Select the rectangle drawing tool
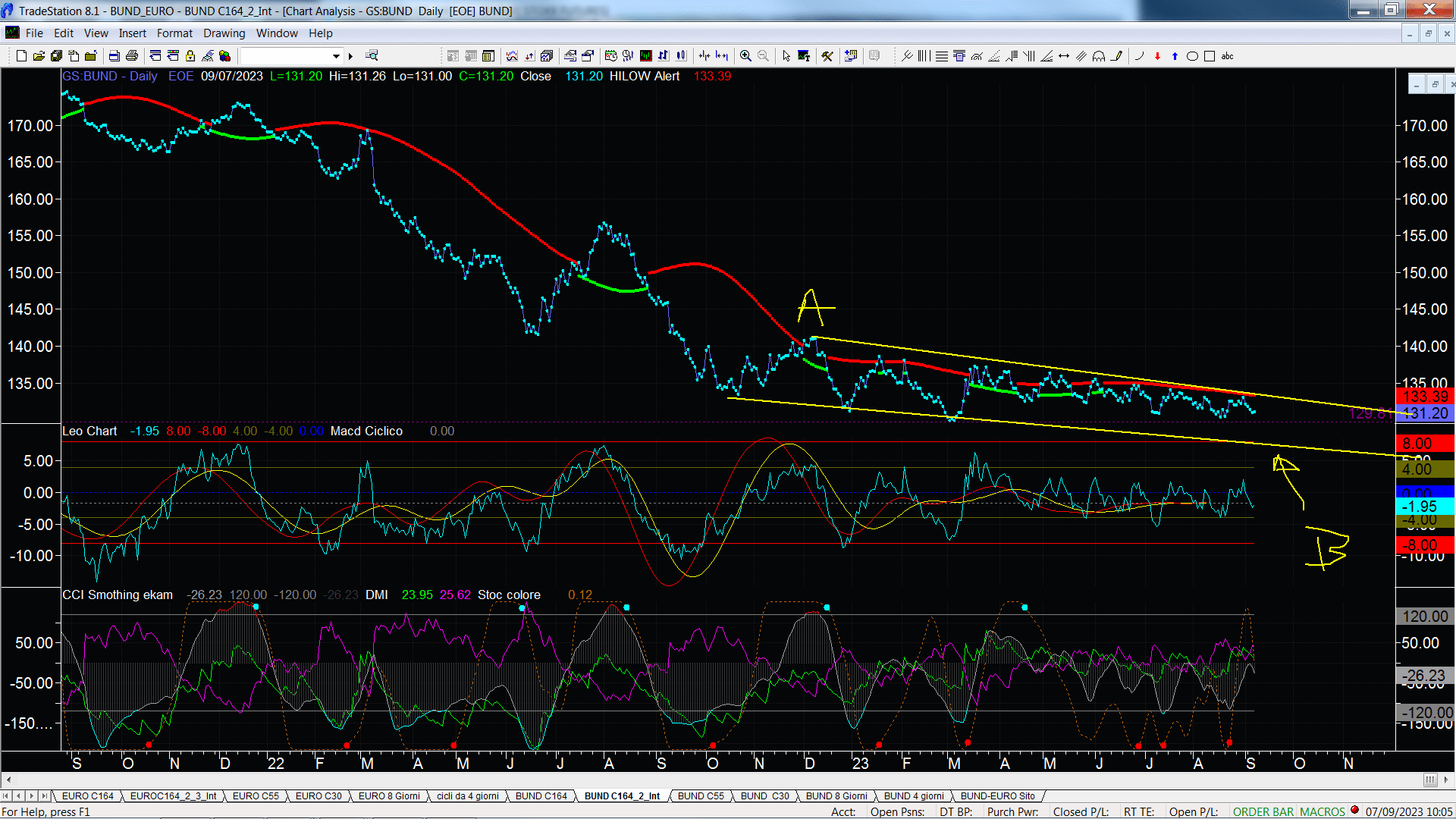 coord(1210,56)
